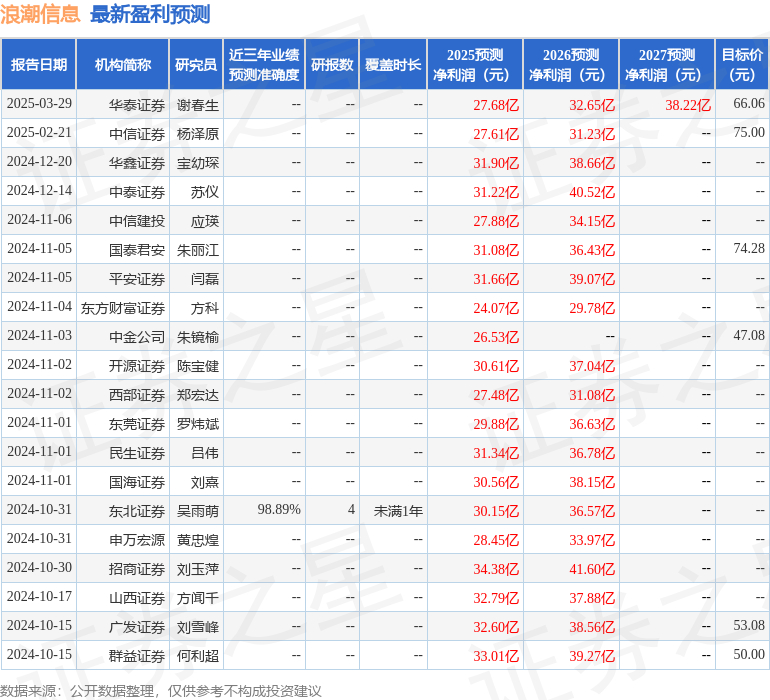The width and height of the screenshot is (770, 700).
Task: Click the date 2024-11-06
Action: coord(39,219)
